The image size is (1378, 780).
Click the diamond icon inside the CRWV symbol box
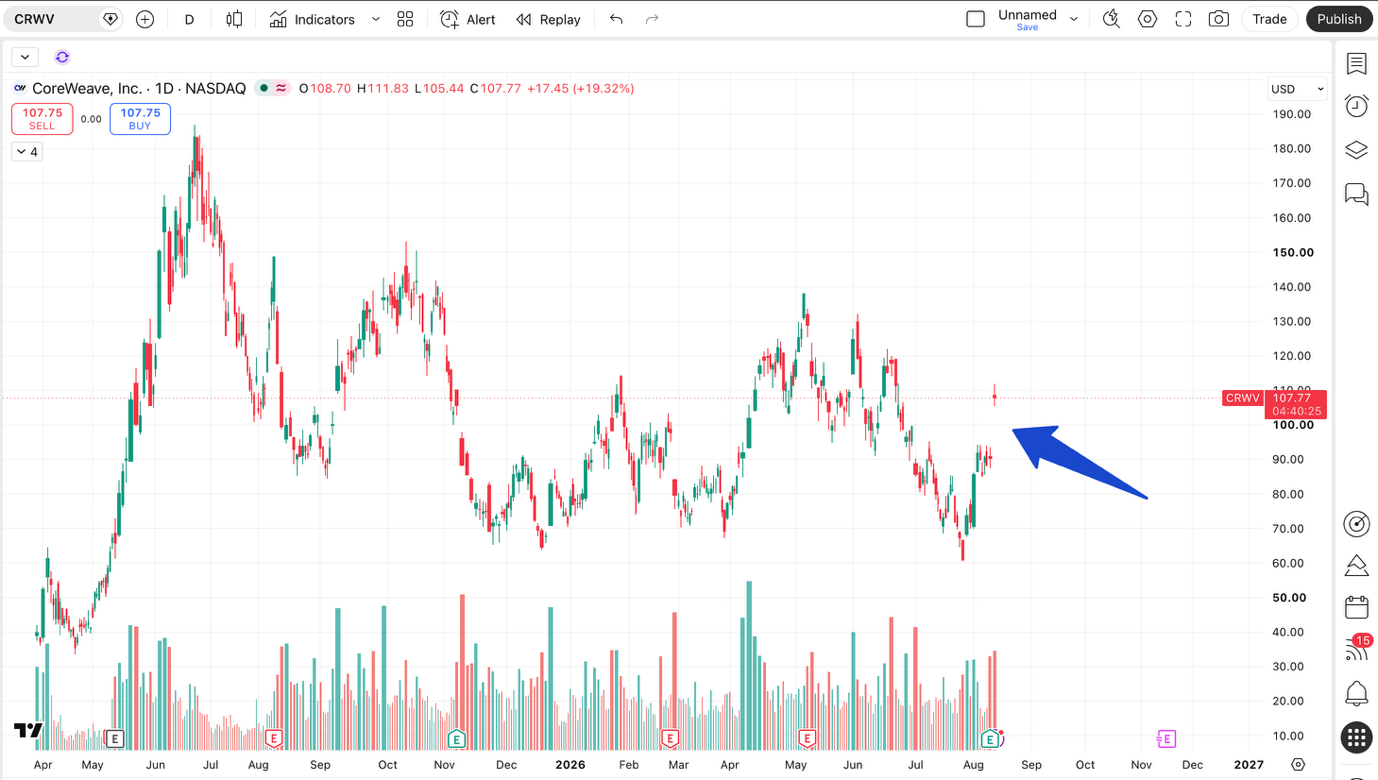[x=111, y=19]
